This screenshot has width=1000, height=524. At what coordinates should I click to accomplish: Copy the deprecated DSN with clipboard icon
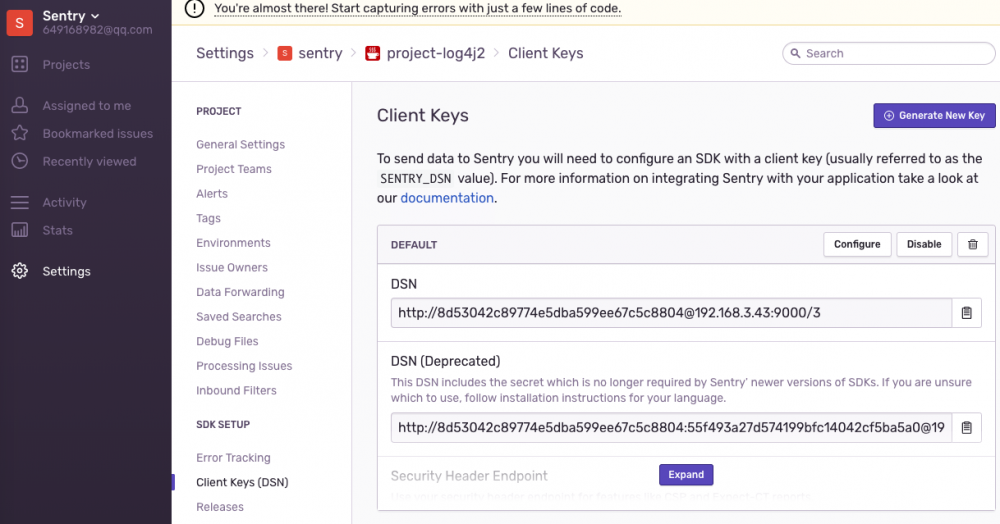(x=967, y=428)
